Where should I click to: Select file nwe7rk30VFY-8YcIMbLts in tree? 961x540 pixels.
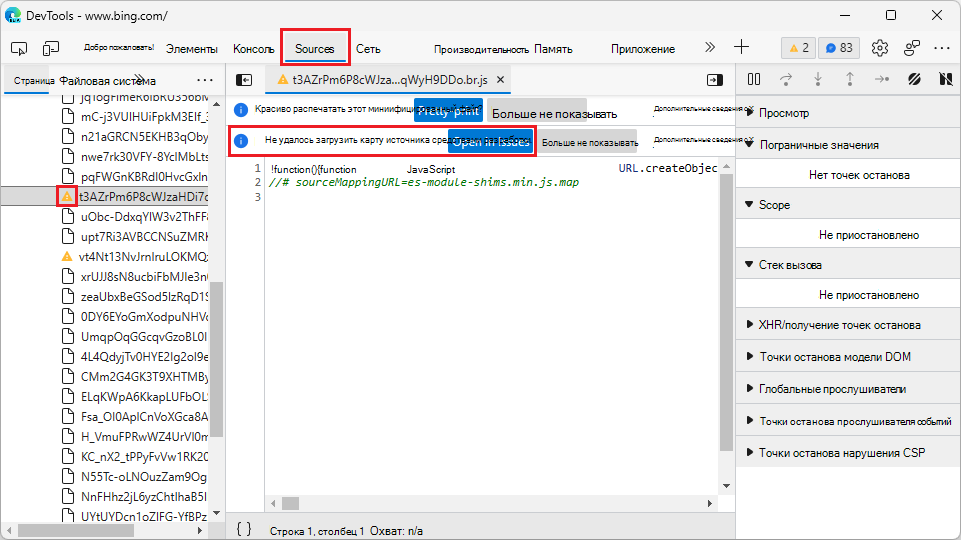coord(144,156)
